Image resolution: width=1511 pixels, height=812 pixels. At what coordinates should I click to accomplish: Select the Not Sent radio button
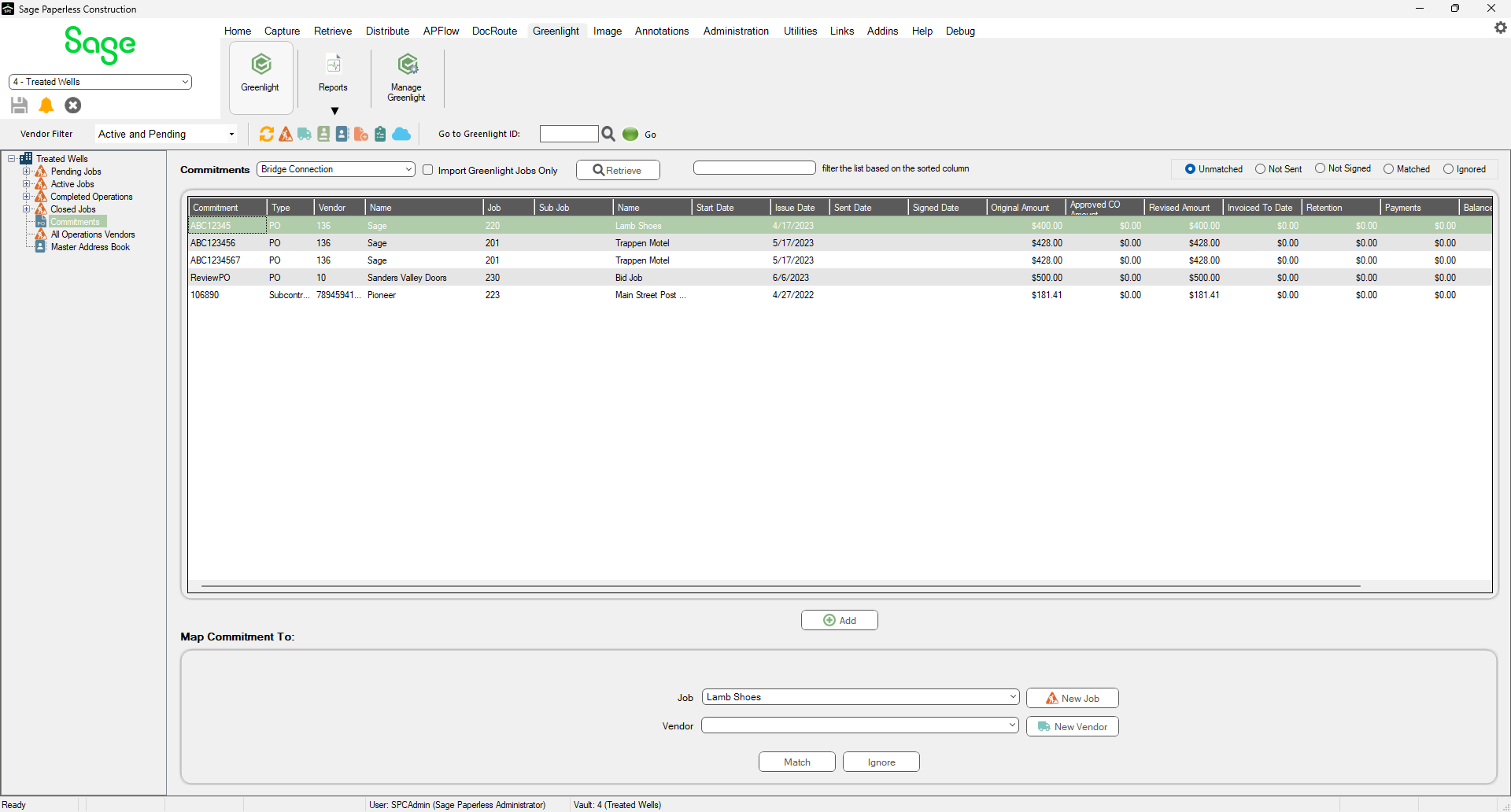click(1260, 168)
